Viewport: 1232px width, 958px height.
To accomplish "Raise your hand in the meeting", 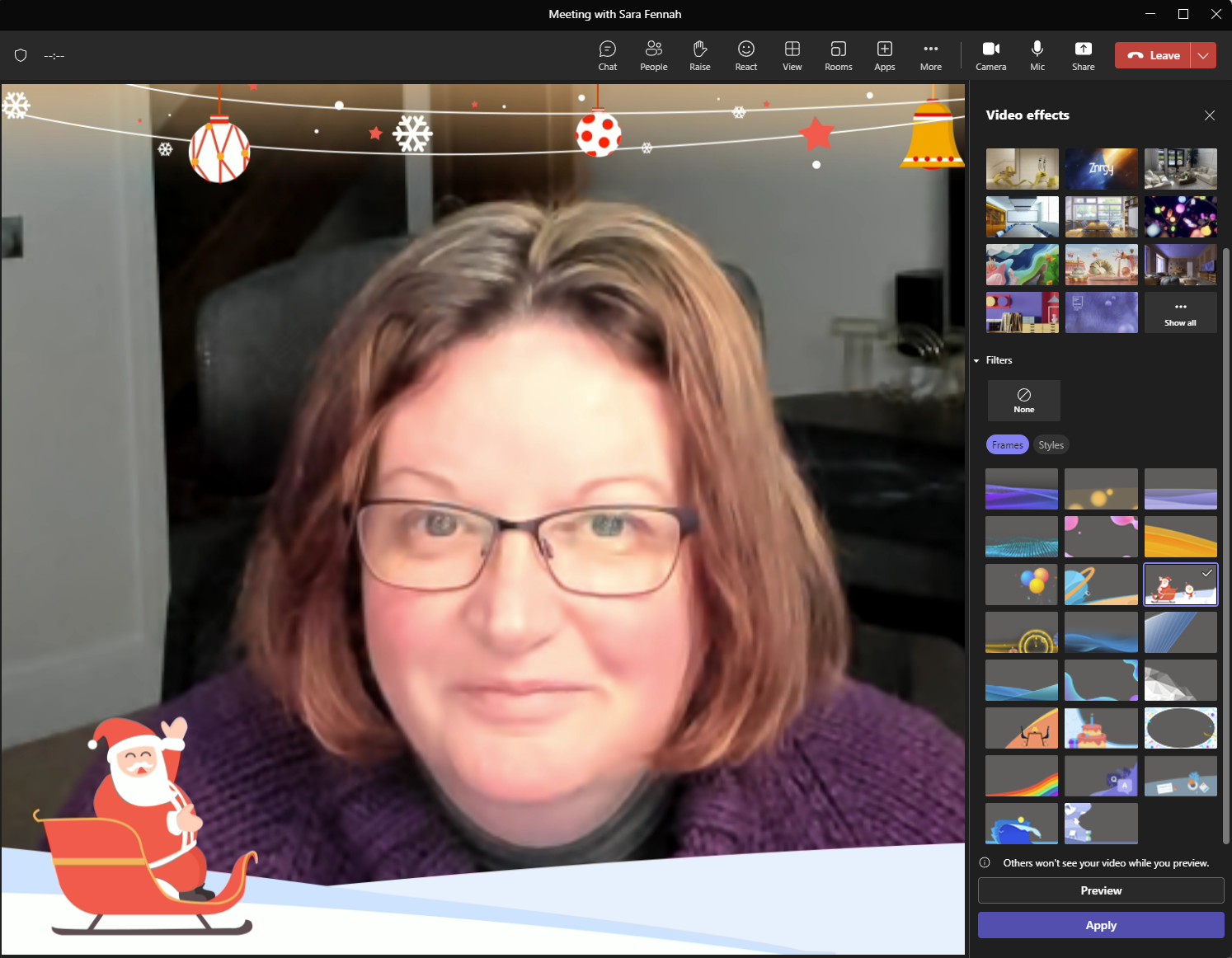I will [x=699, y=55].
